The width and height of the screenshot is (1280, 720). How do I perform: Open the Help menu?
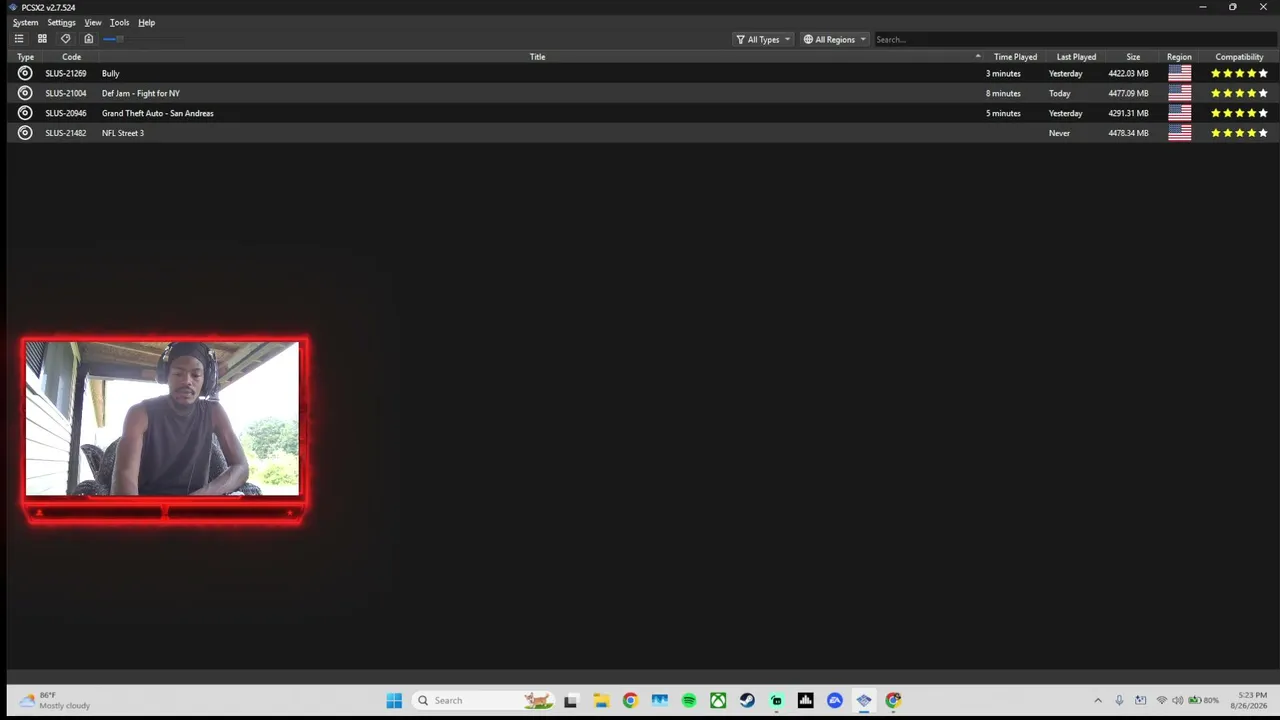pos(146,22)
